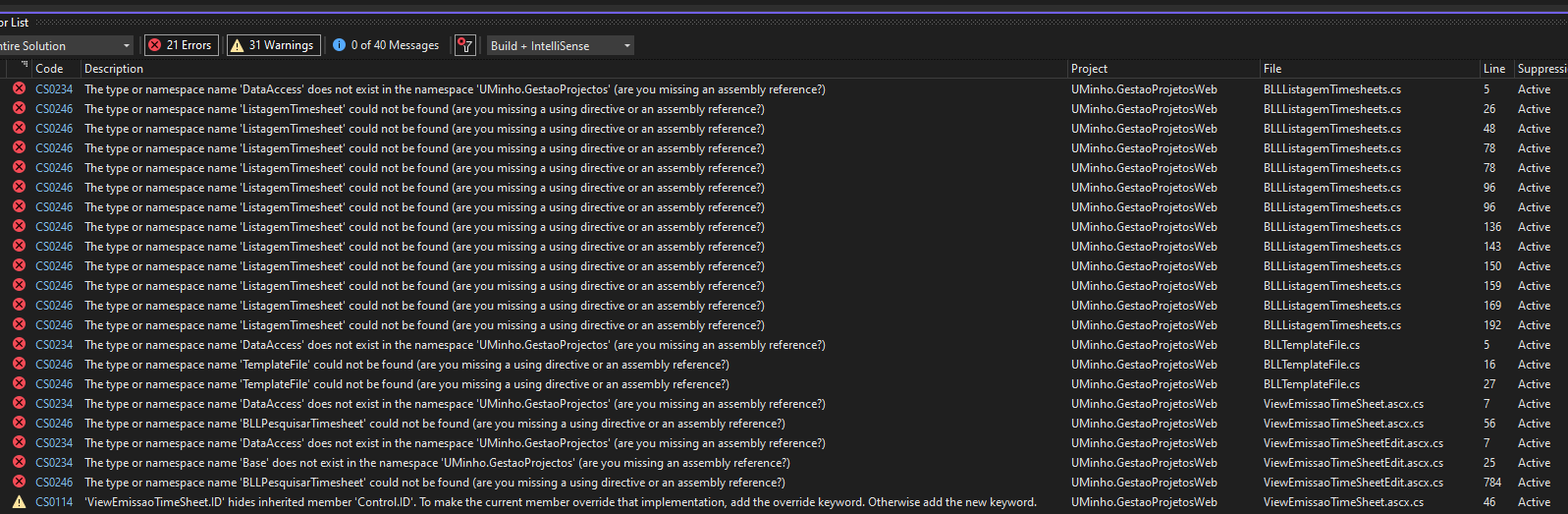1568x514 pixels.
Task: Click error icon for ViewEmissaoTimeSheetEdit.ascx.cs line 784
Action: click(19, 483)
